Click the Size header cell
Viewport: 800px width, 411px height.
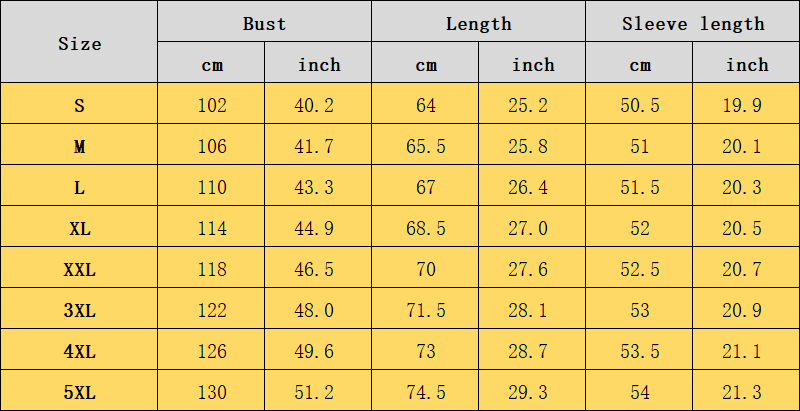click(x=79, y=42)
